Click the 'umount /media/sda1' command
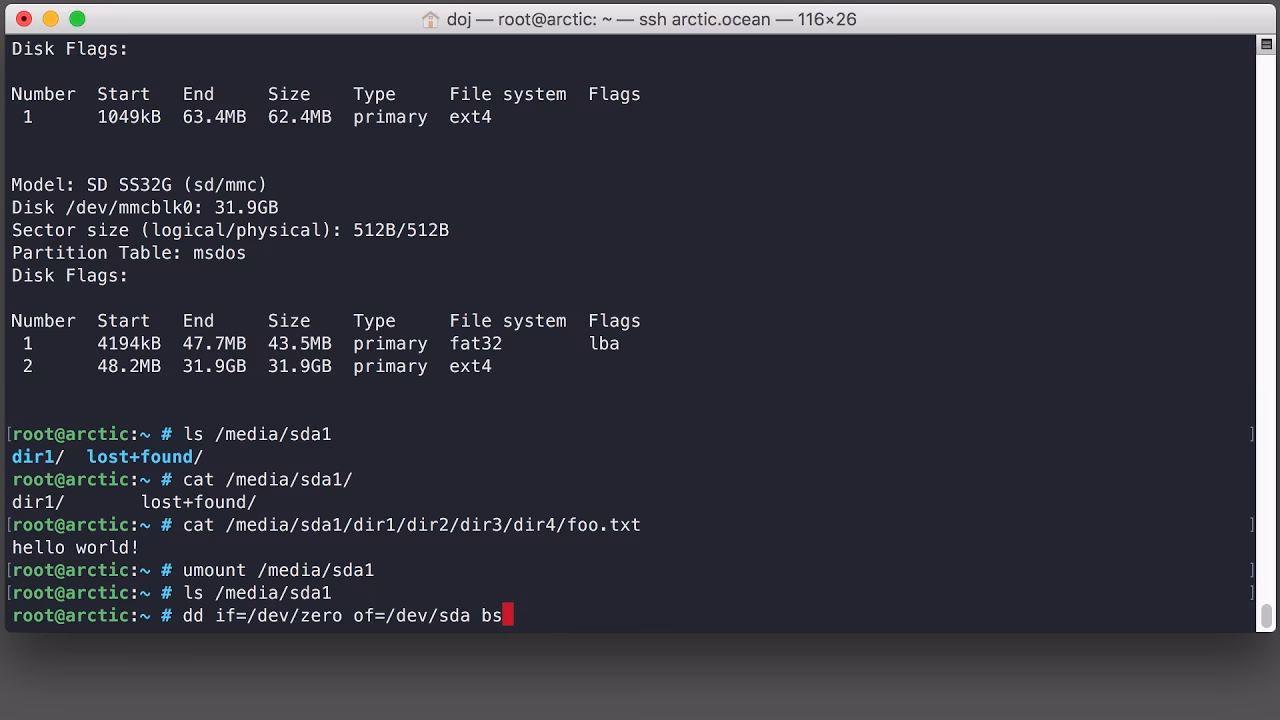 (x=278, y=570)
